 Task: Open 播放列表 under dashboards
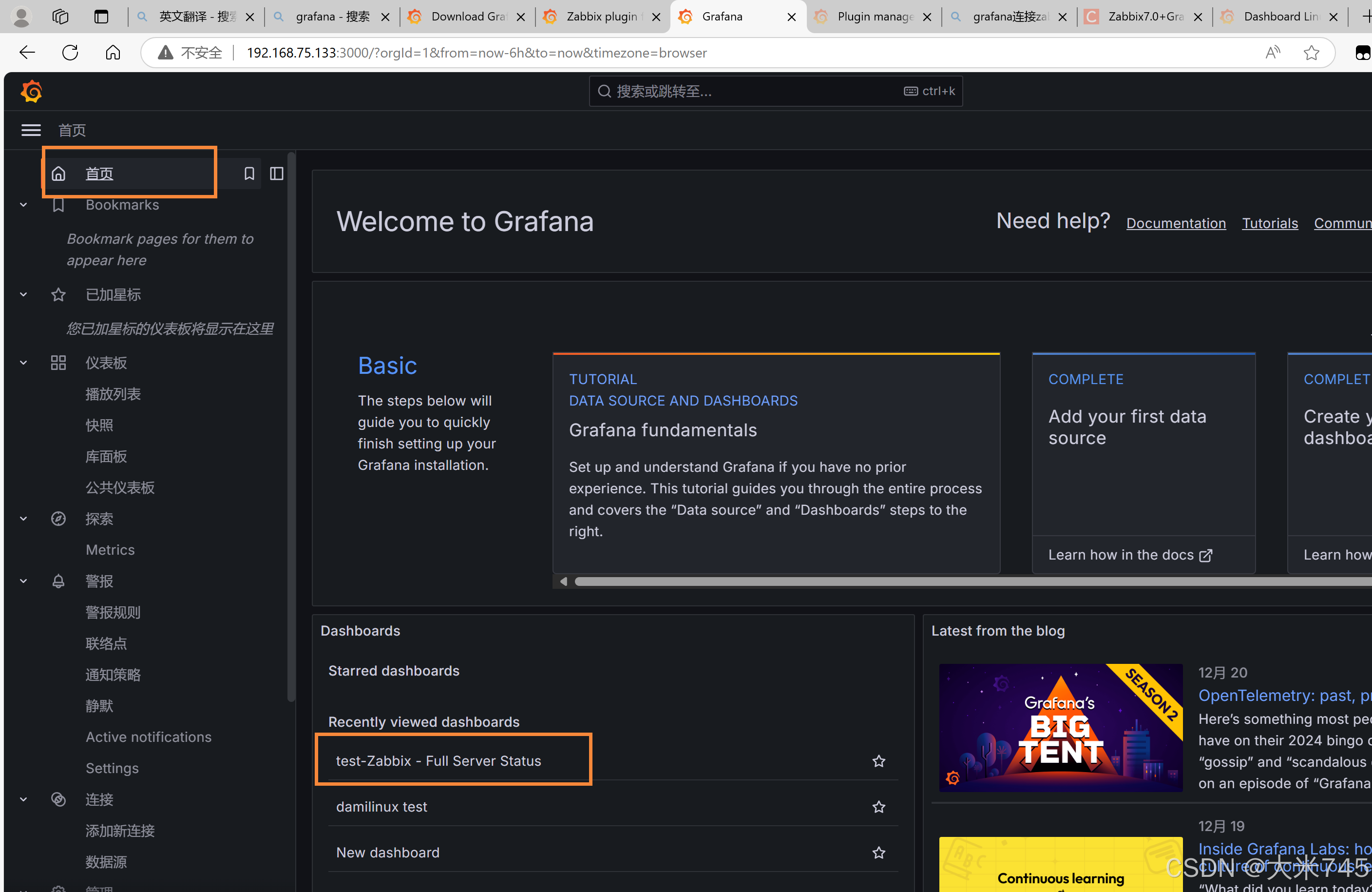113,394
